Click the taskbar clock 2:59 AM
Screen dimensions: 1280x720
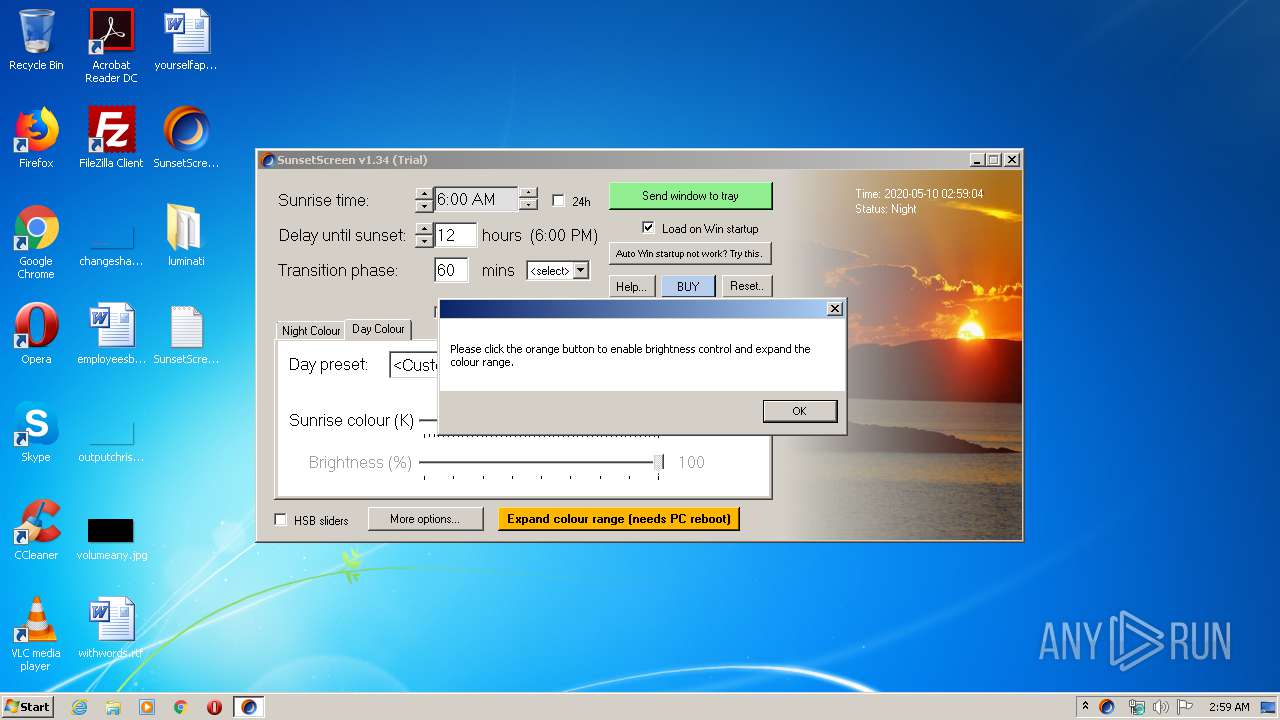pyautogui.click(x=1229, y=707)
